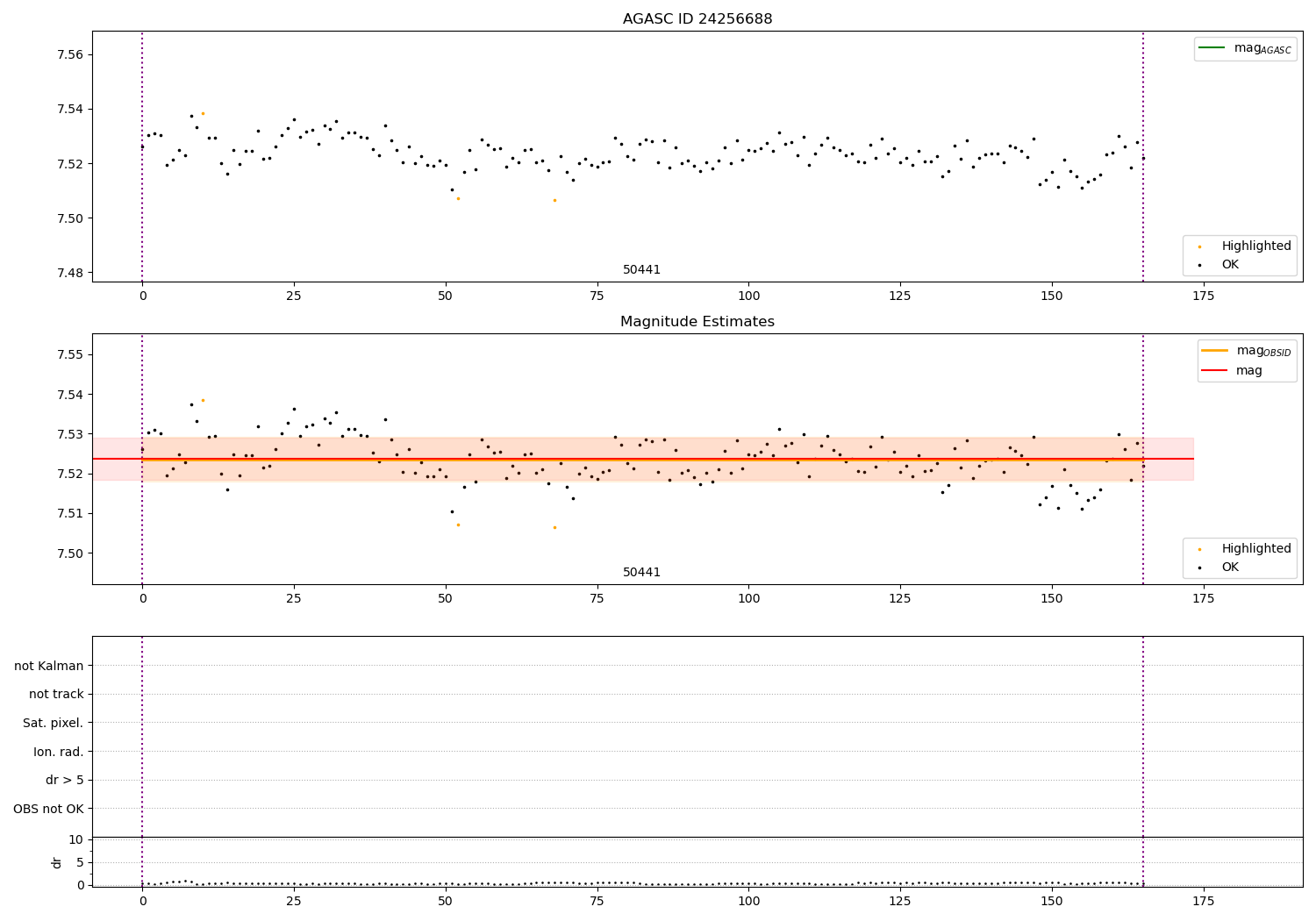Click the 175 x-tick under the top plot

1204,296
